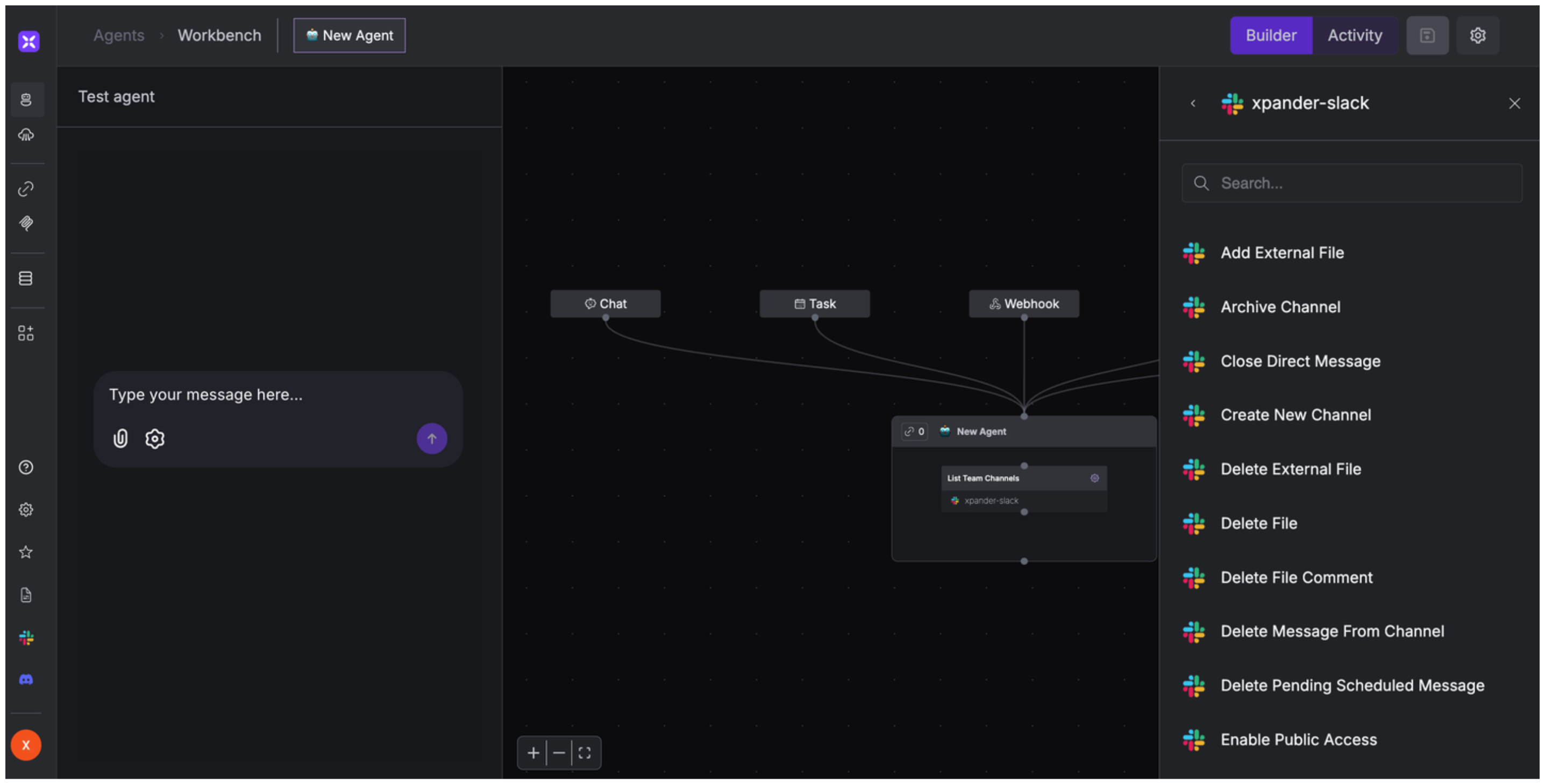Click the New Agent name button
Screen dimensions: 1545x784
point(349,35)
